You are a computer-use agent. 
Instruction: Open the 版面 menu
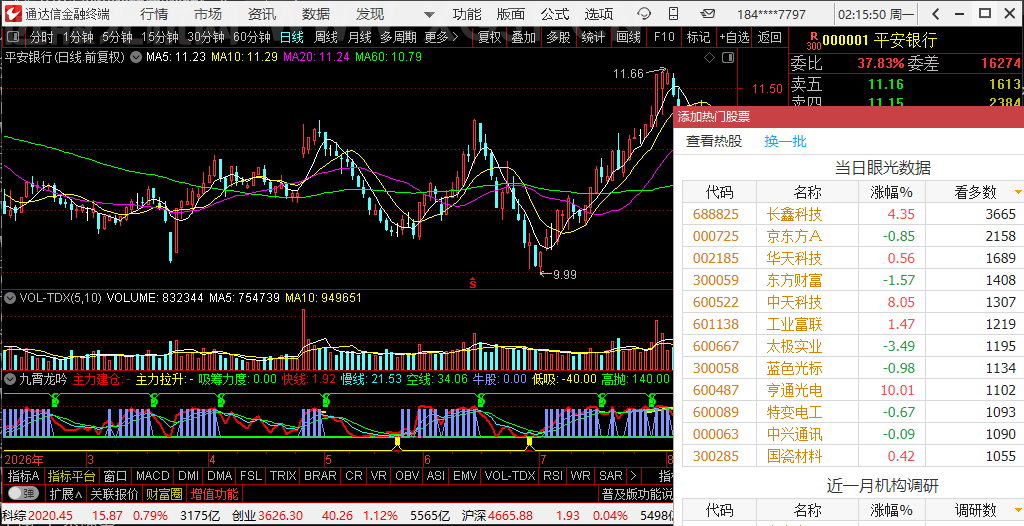(x=511, y=14)
